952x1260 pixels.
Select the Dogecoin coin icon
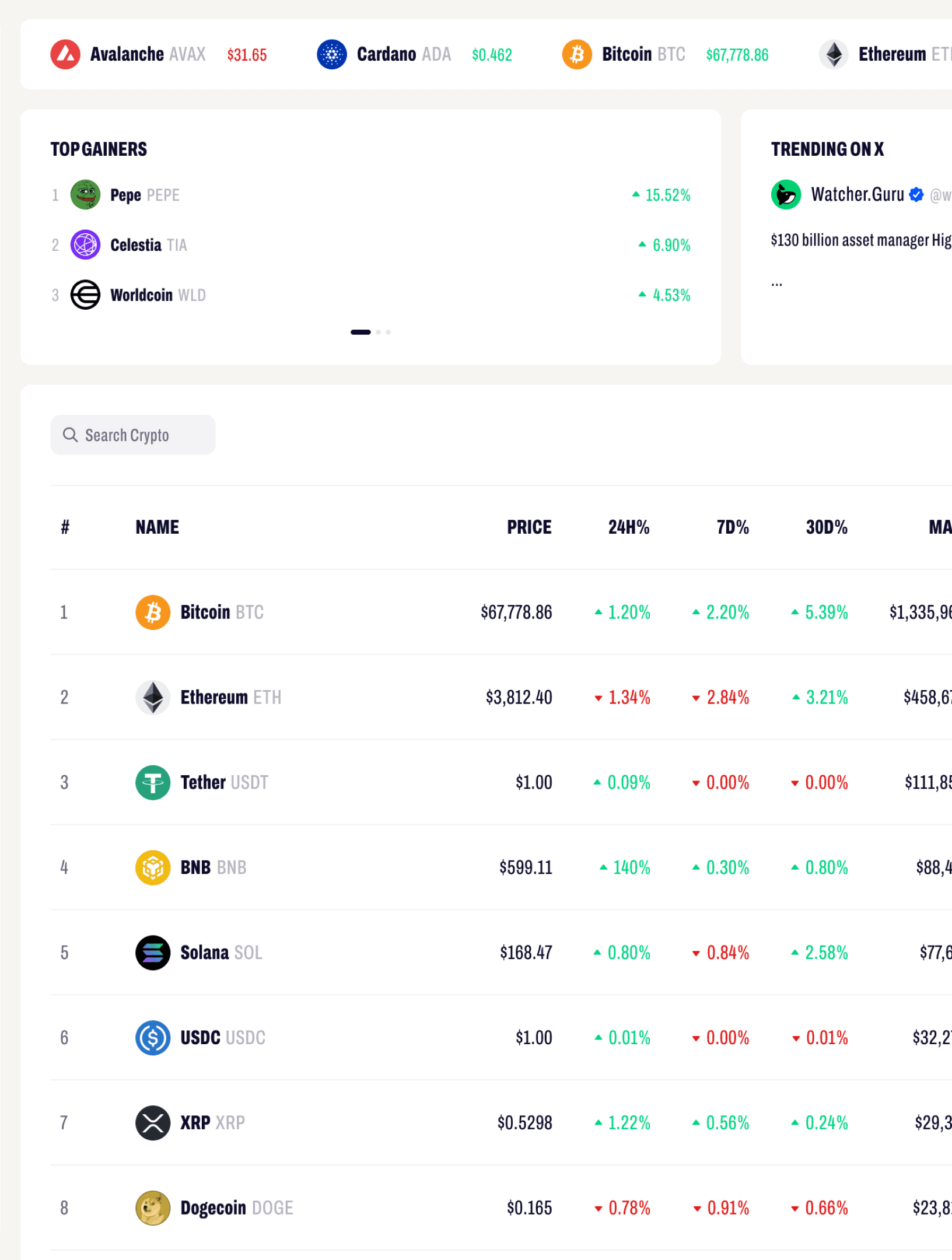tap(152, 1207)
